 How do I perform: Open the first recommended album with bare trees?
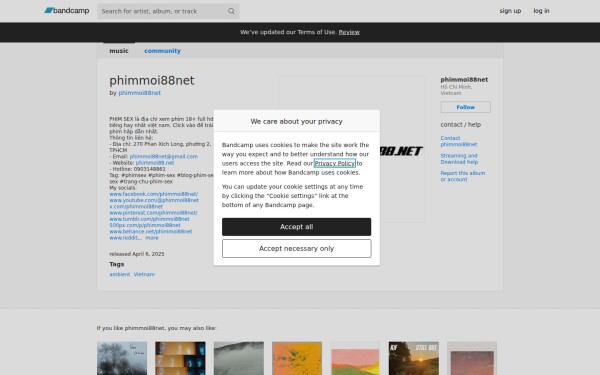[x=122, y=358]
